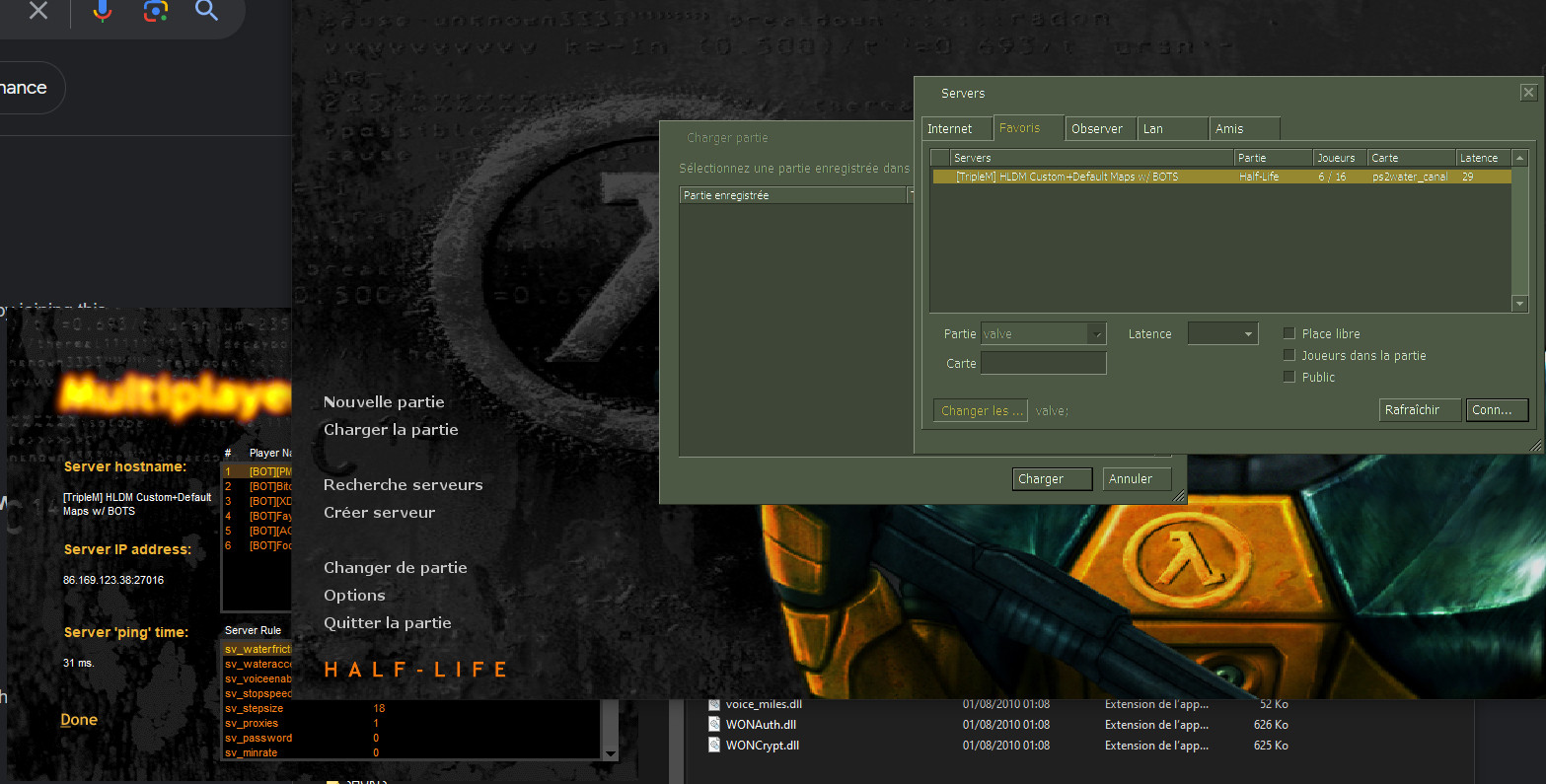Screen dimensions: 1546x784
Task: Click the Partie enregistrée column header
Action: pos(793,195)
